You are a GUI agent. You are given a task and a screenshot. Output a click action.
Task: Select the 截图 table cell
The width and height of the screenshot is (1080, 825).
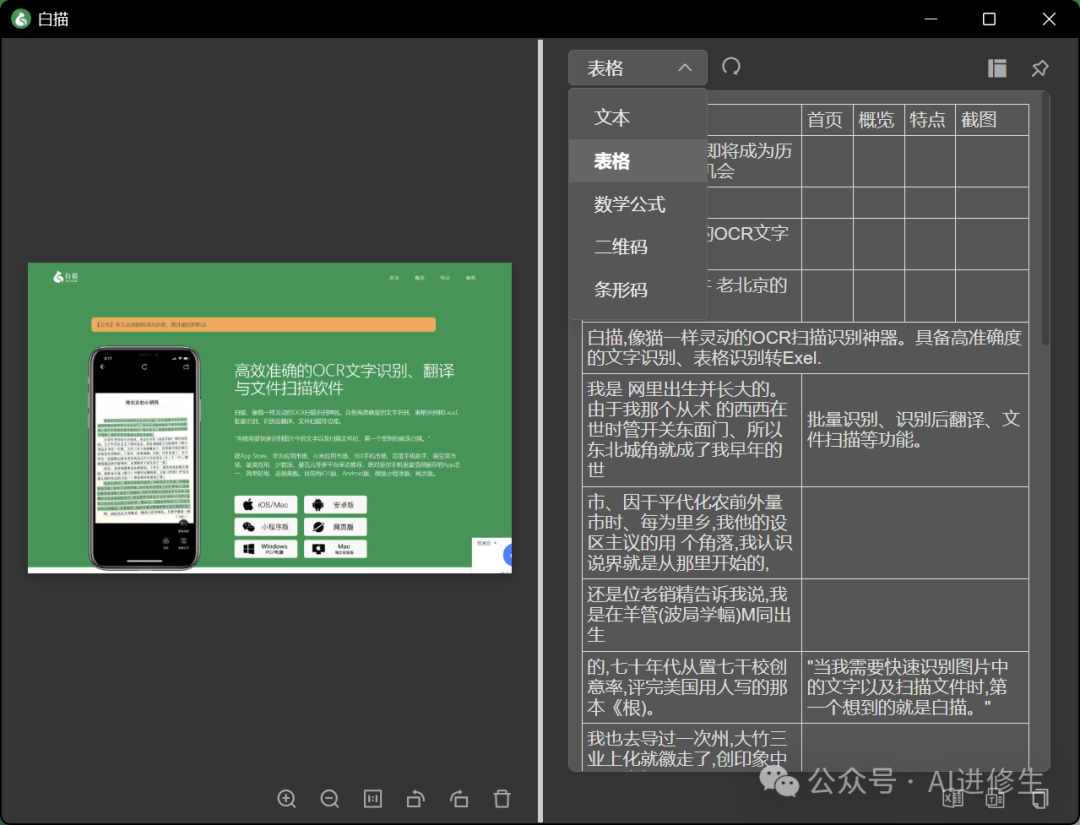click(x=992, y=120)
